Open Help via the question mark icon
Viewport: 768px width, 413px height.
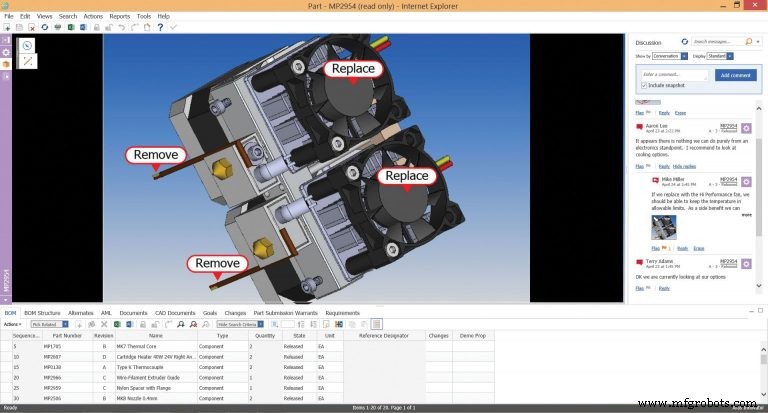(160, 27)
